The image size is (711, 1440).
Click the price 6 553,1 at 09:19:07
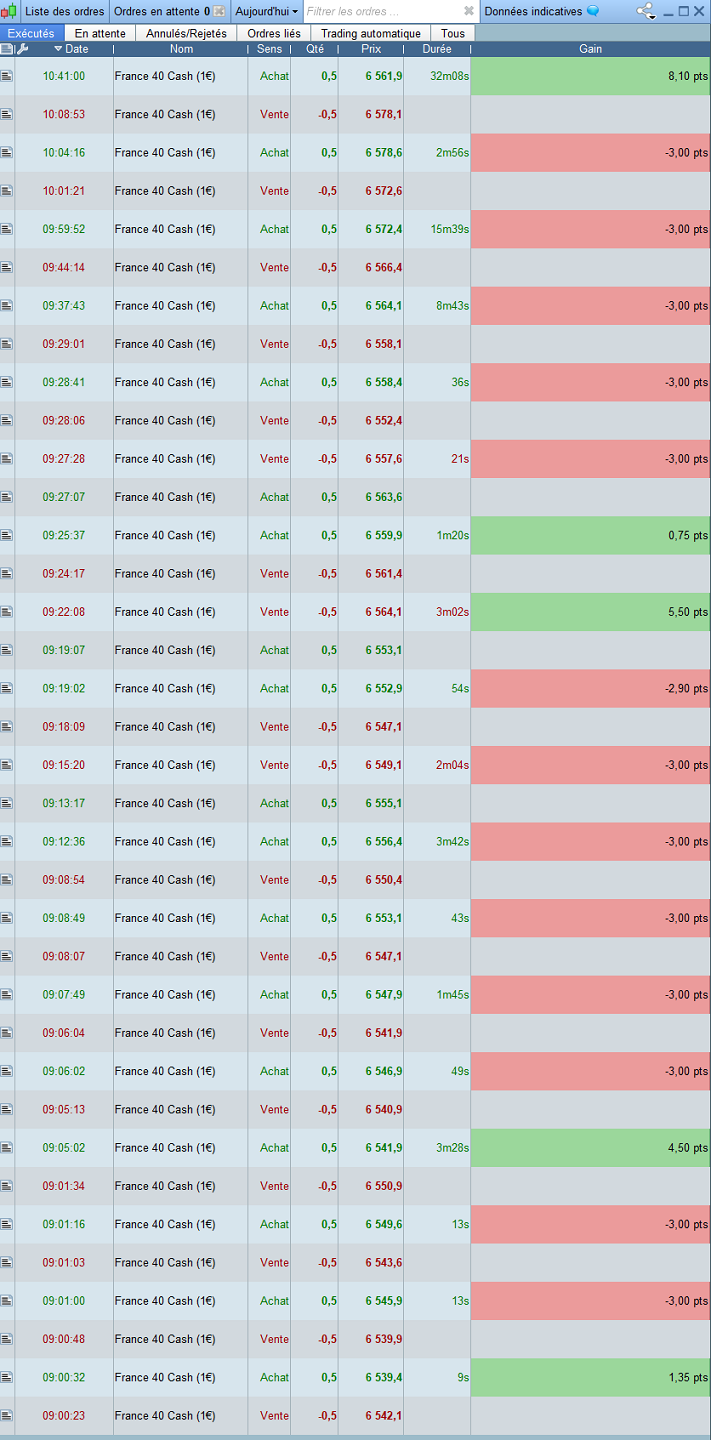coord(384,650)
